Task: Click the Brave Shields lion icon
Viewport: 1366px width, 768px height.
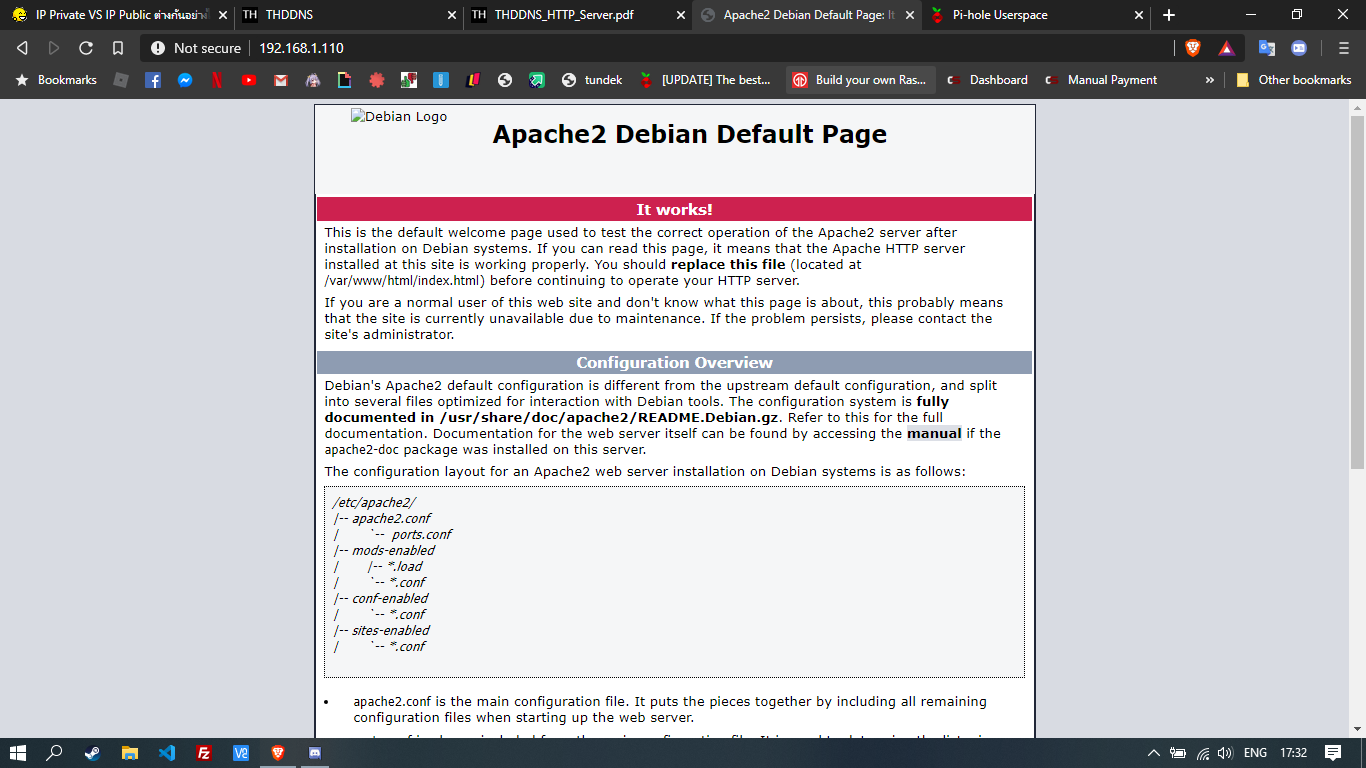Action: [x=1193, y=48]
